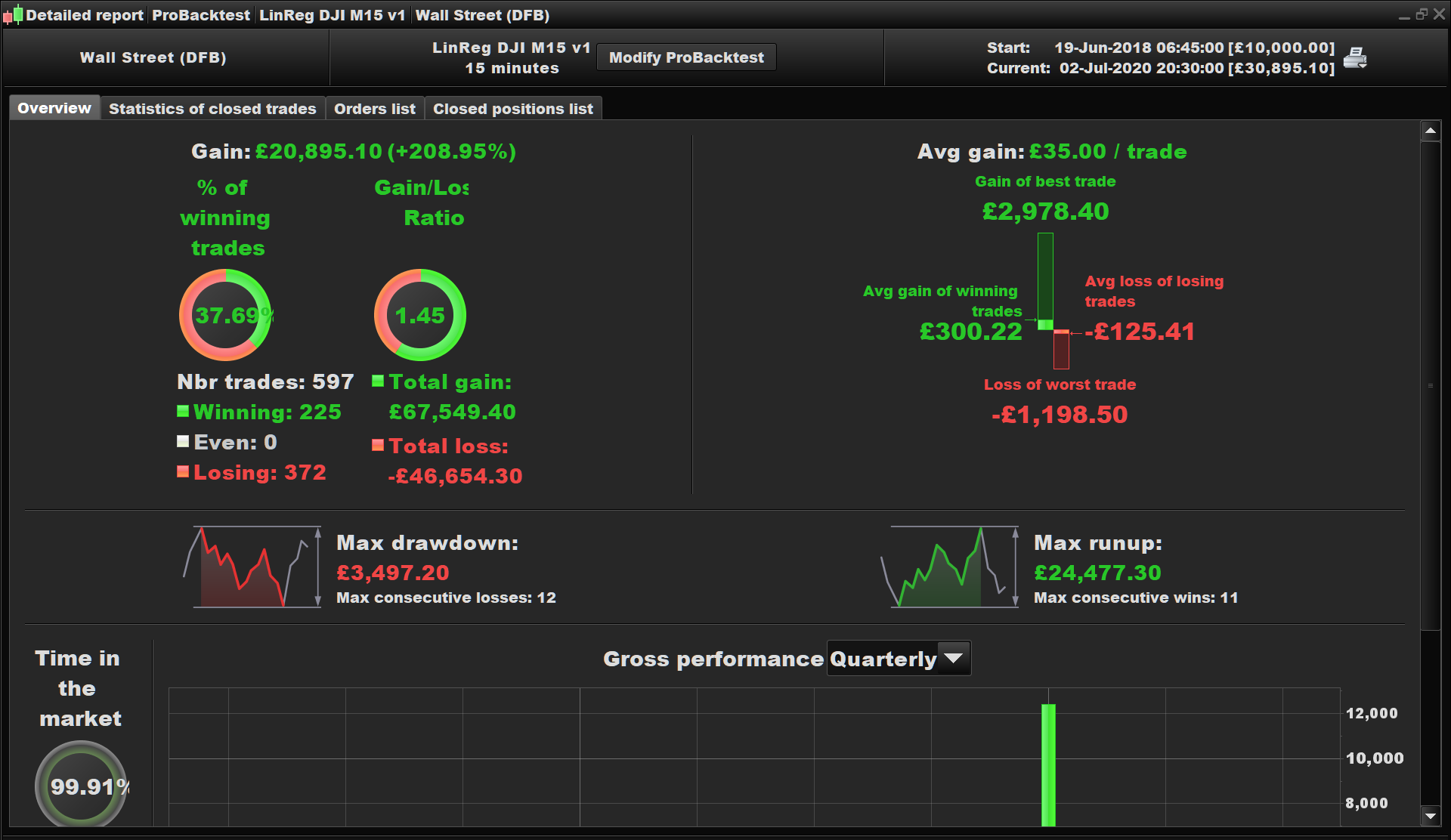
Task: Click the Gain/Loss Ratio donut chart
Action: tap(420, 315)
